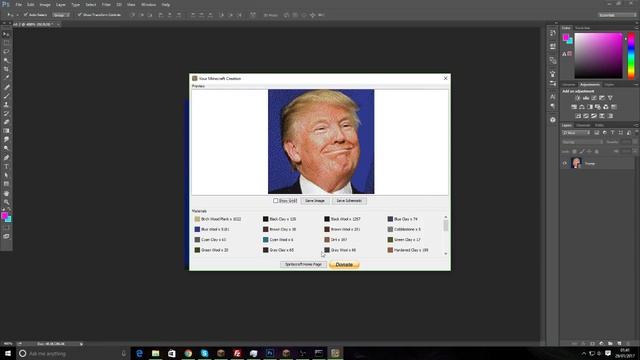Add an Invert adjustment
Image resolution: width=640 pixels, height=360 pixels.
(x=578, y=116)
